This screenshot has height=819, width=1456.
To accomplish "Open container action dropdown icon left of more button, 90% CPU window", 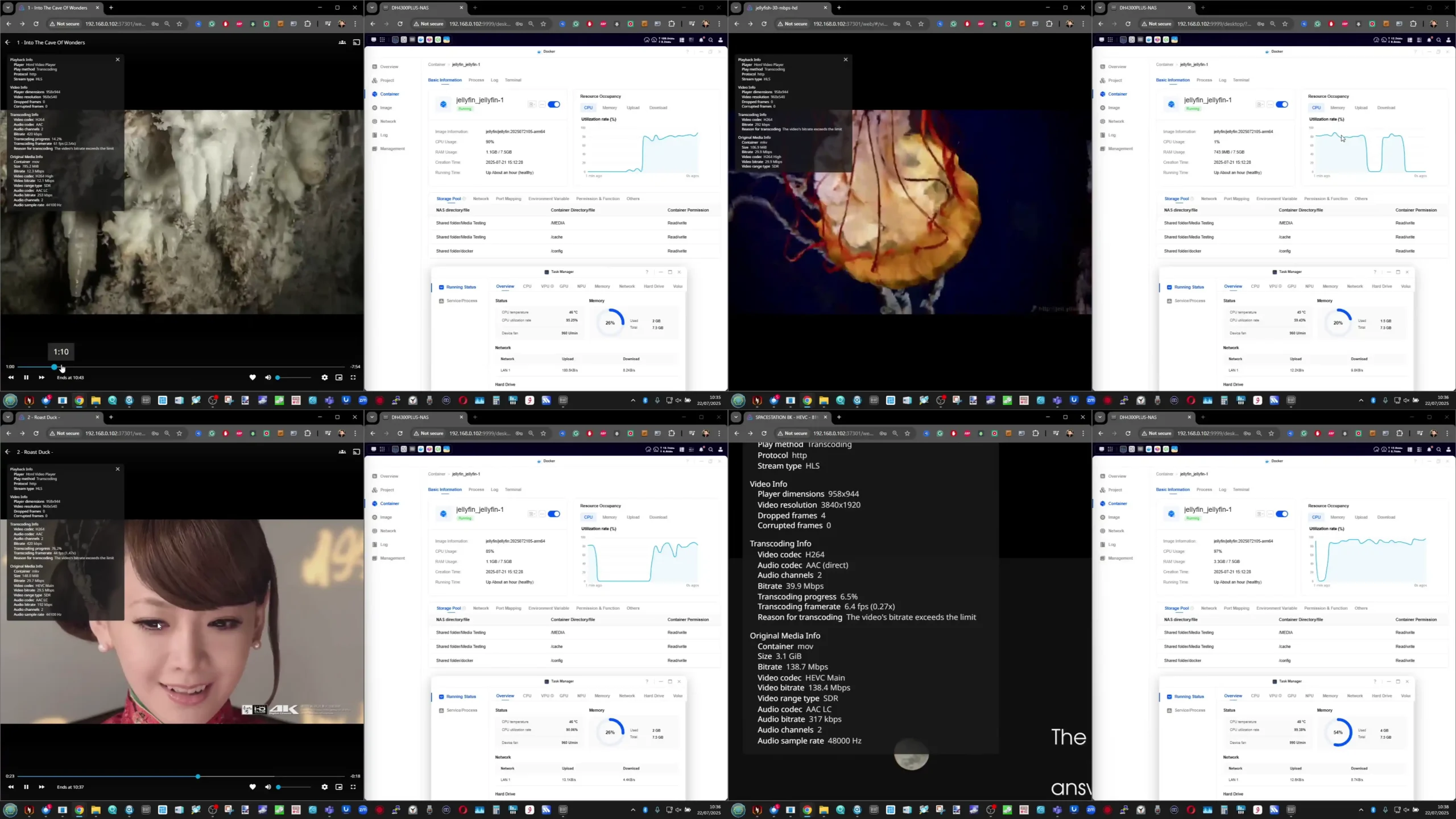I will click(531, 105).
